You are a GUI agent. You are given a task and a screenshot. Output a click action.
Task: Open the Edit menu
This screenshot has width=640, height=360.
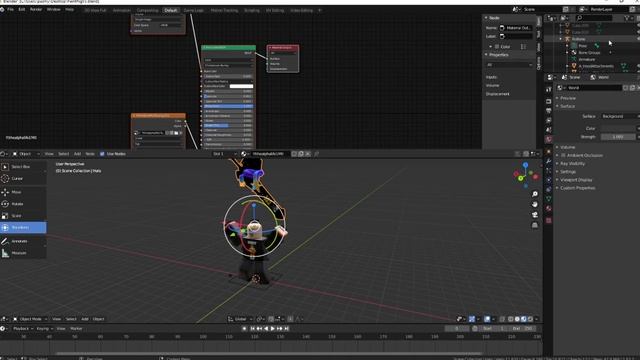(x=22, y=9)
